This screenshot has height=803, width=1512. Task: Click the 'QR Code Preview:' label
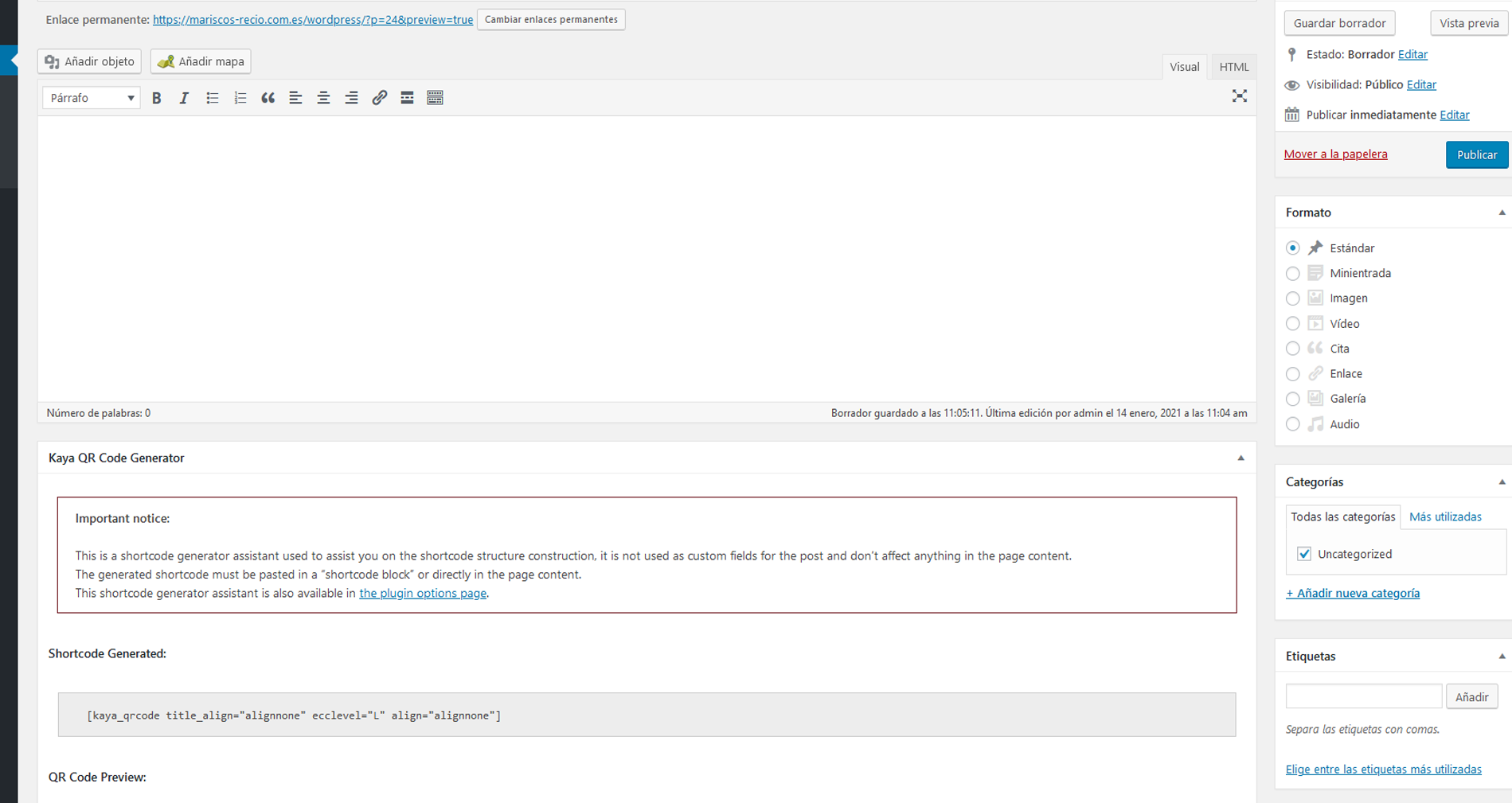coord(97,777)
